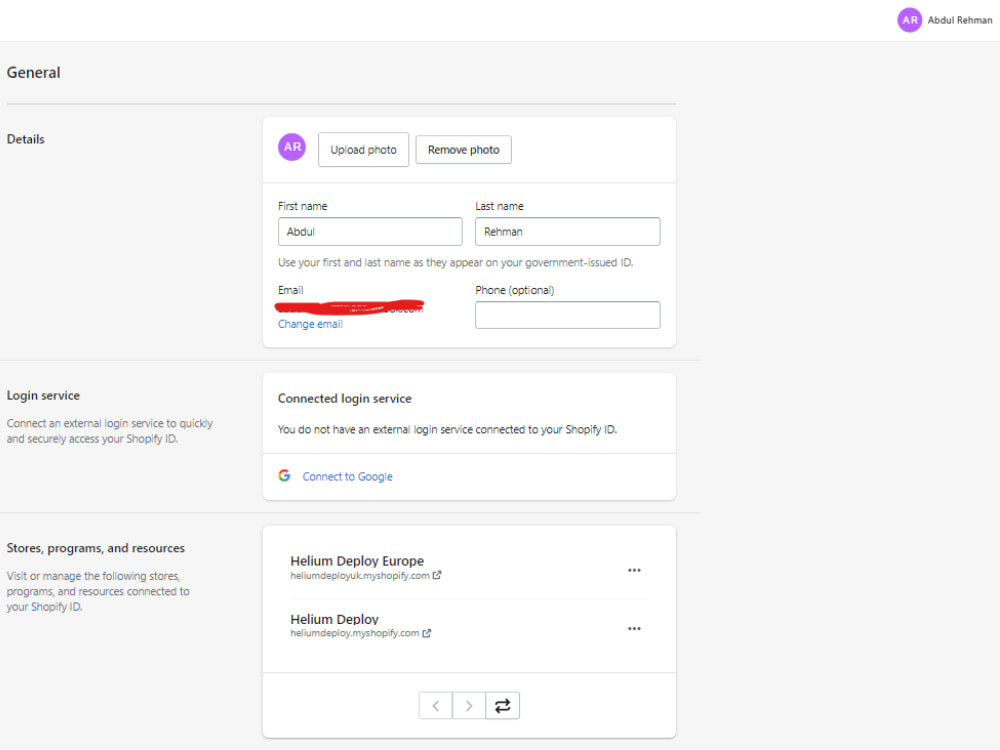This screenshot has width=1000, height=750.
Task: Click the AR profile photo avatar in Details
Action: click(292, 147)
